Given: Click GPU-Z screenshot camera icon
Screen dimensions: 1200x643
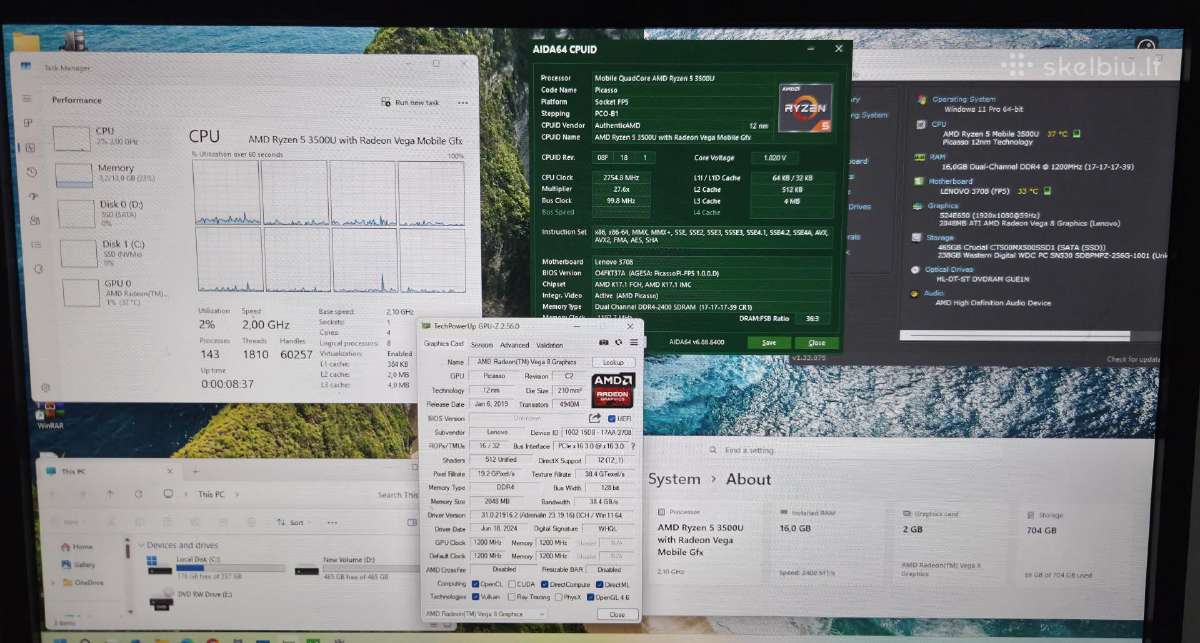Looking at the screenshot, I should click(604, 343).
